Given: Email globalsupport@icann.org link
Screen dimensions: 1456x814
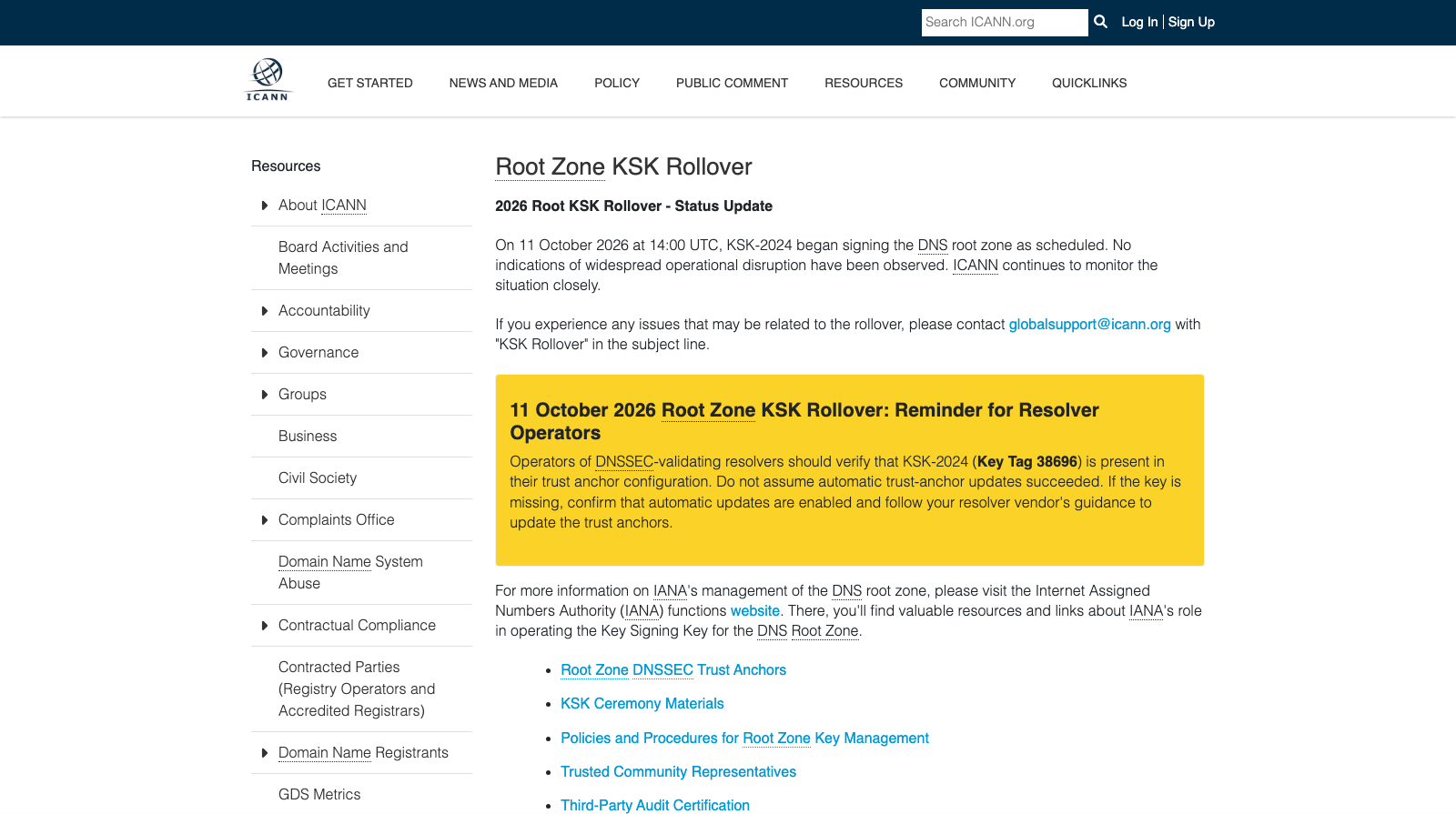Looking at the screenshot, I should point(1089,324).
